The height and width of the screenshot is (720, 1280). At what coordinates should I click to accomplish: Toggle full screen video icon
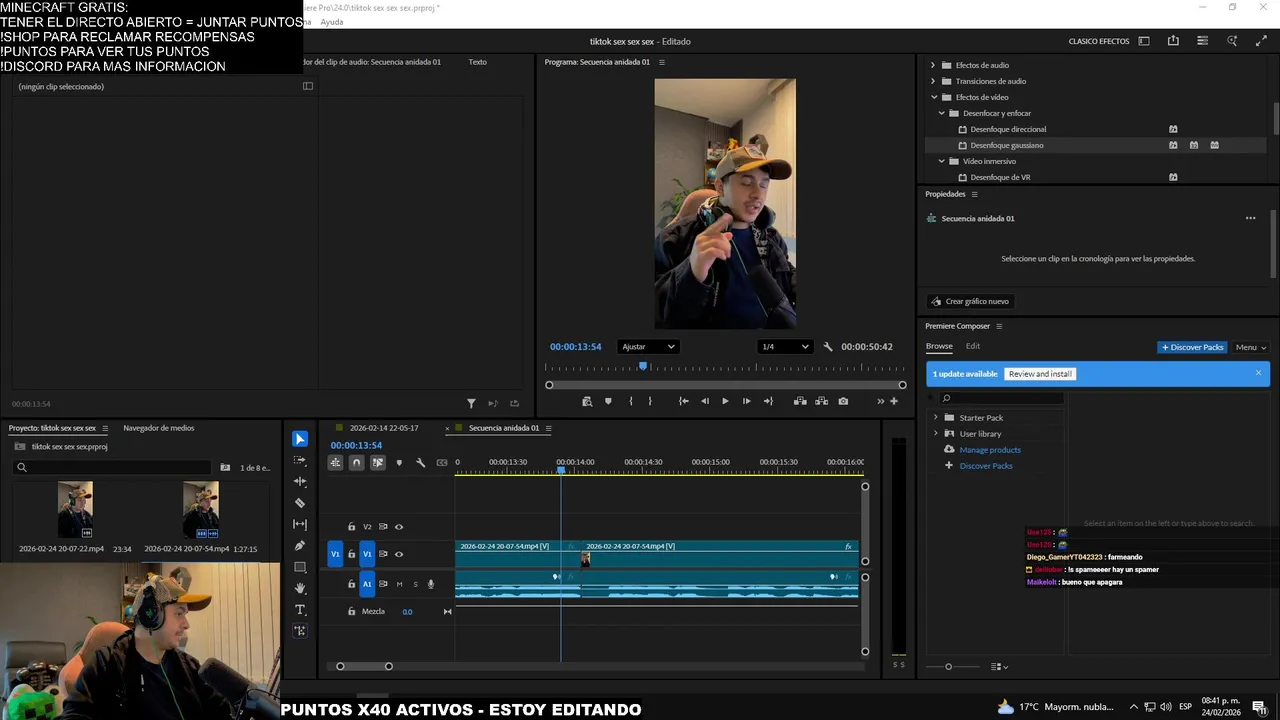coord(1261,41)
